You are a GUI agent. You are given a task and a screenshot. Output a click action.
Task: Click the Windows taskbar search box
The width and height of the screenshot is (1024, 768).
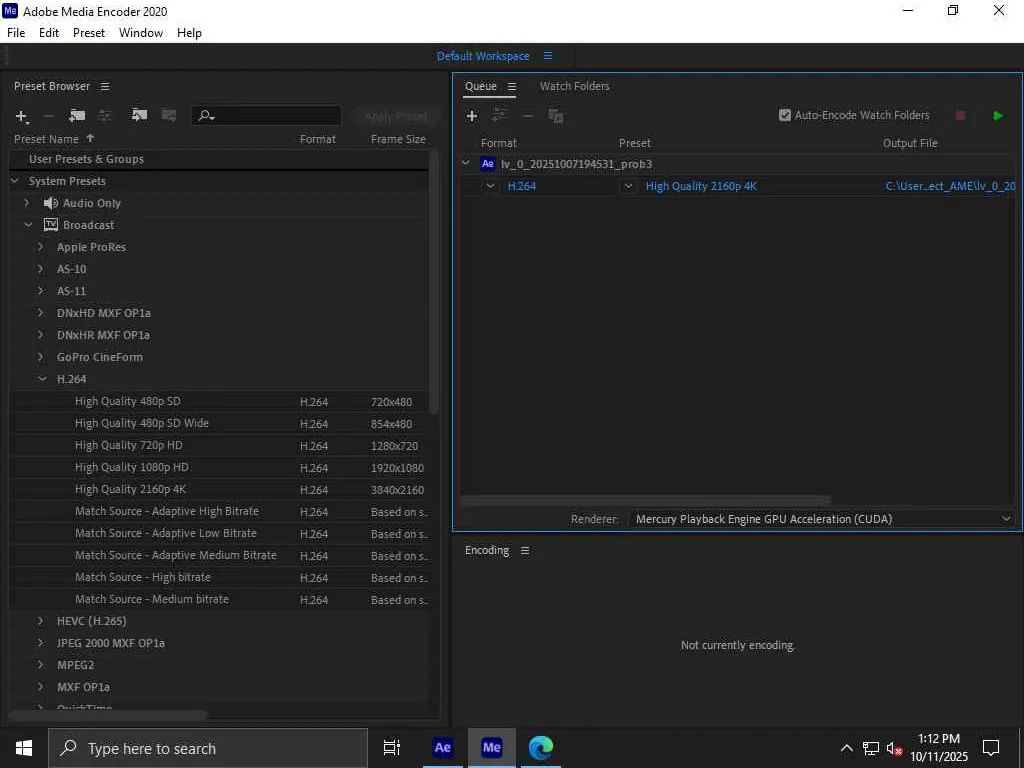[208, 748]
